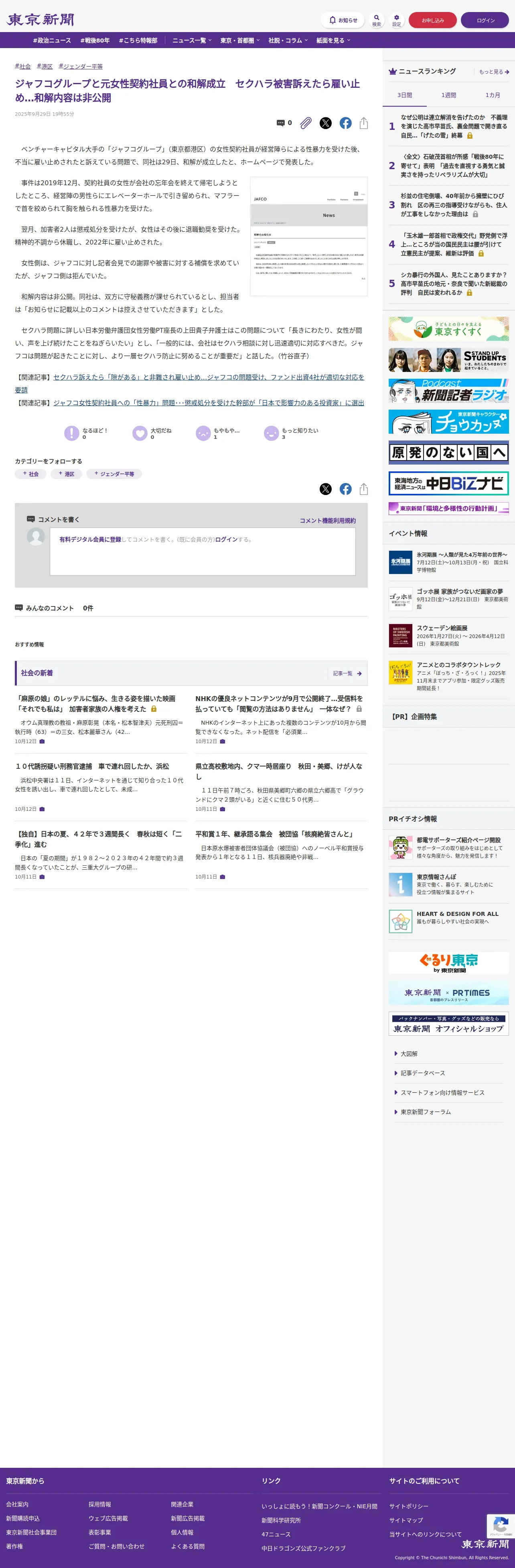
Task: Click the もっと知りたい reaction face
Action: 271,433
